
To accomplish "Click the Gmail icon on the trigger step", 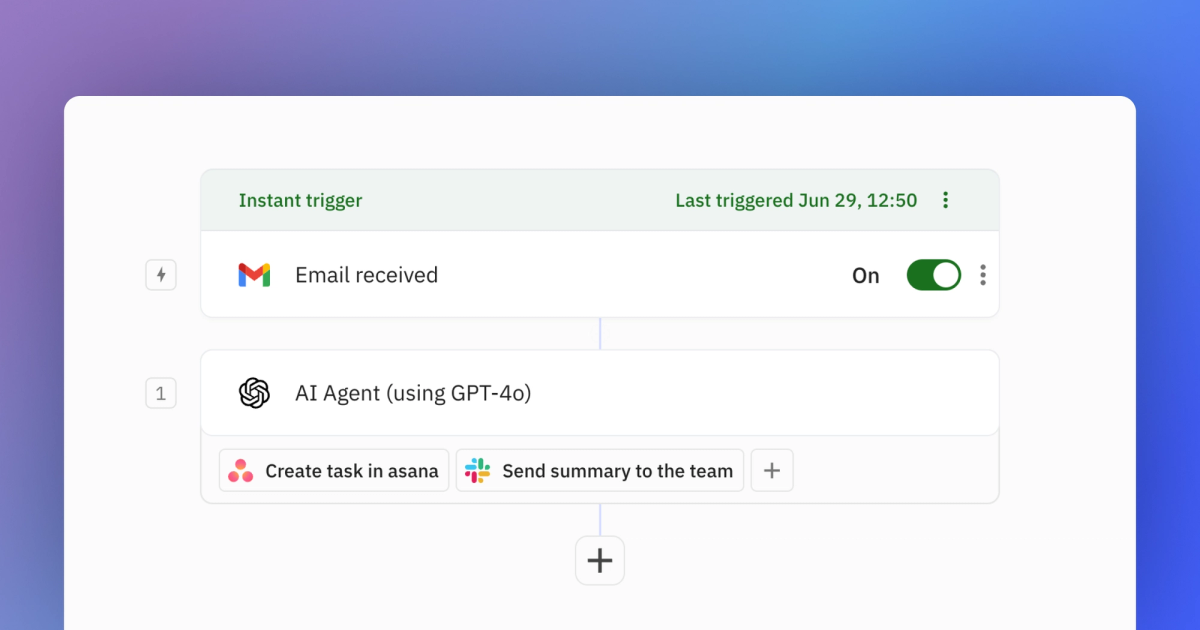I will (x=253, y=275).
